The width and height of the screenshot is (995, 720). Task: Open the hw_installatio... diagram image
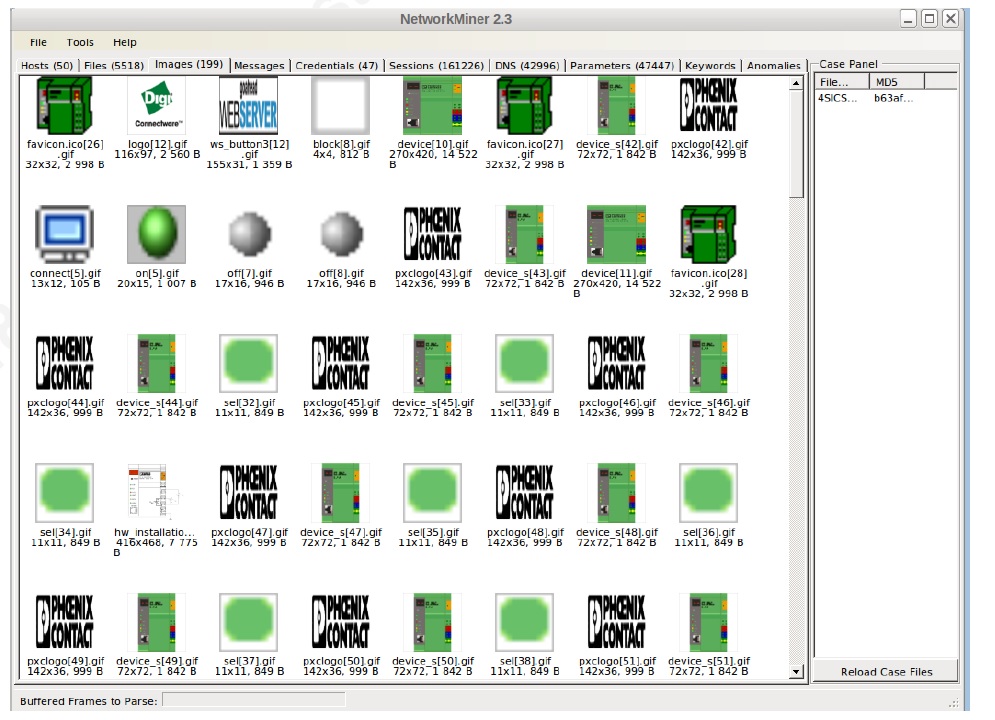157,493
